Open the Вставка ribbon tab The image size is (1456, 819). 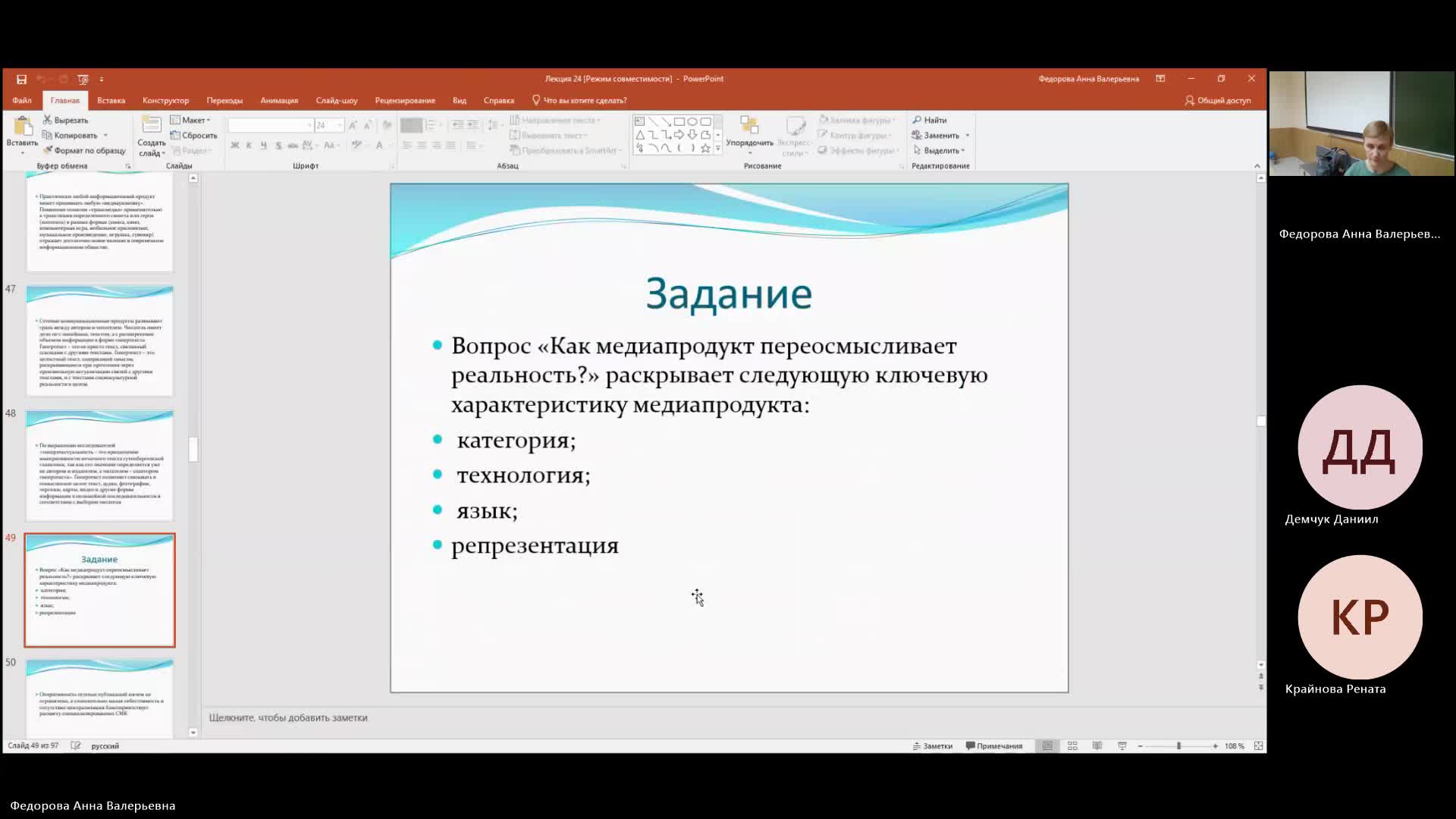[x=111, y=100]
